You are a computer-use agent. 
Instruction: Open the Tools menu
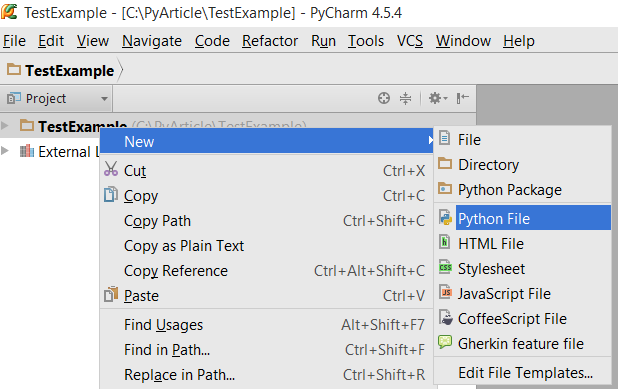pyautogui.click(x=366, y=41)
